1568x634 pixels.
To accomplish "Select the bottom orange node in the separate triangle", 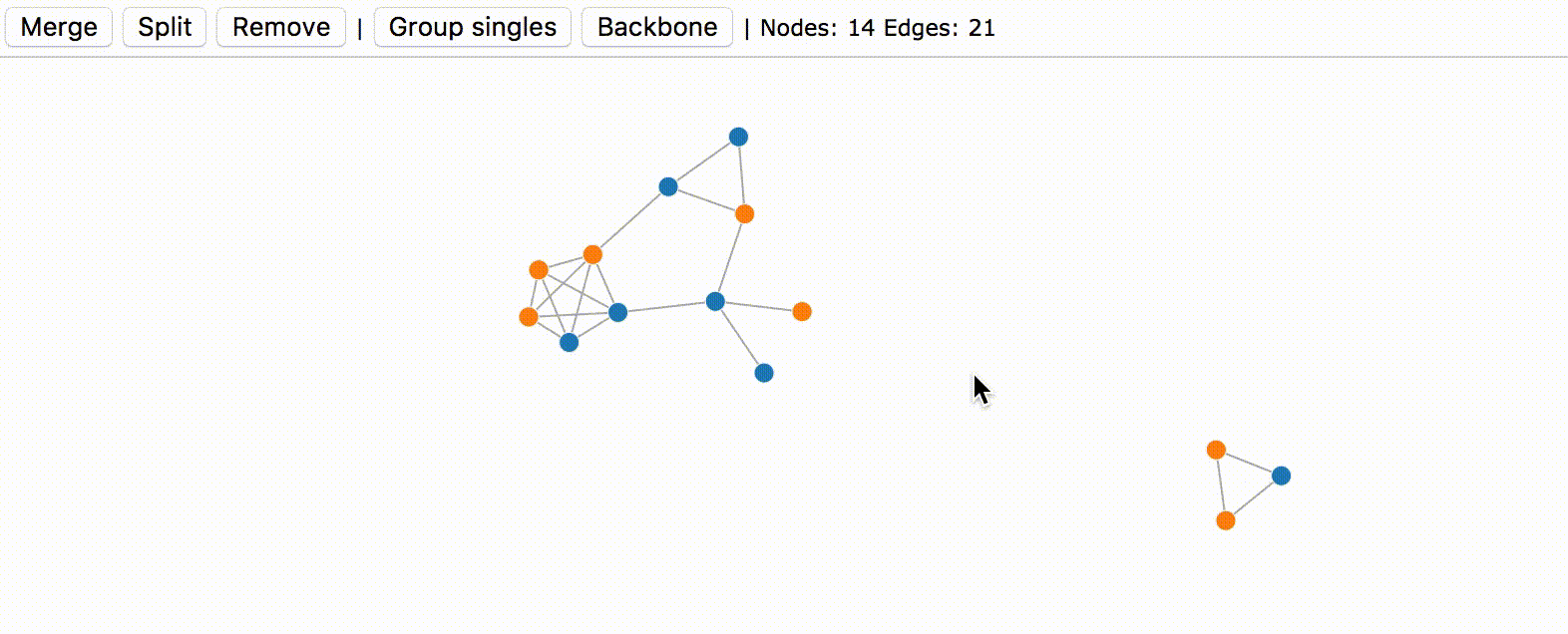I will click(1226, 520).
